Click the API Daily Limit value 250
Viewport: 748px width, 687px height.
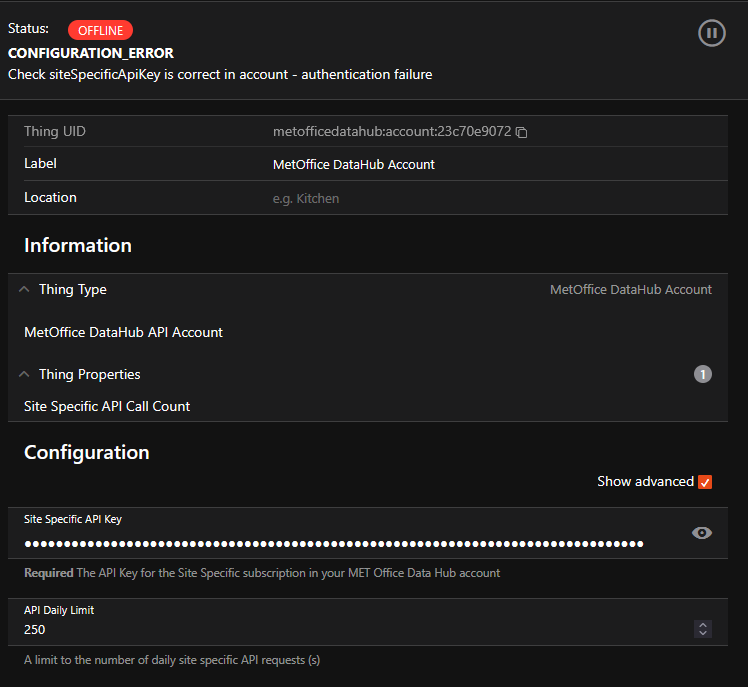point(34,630)
